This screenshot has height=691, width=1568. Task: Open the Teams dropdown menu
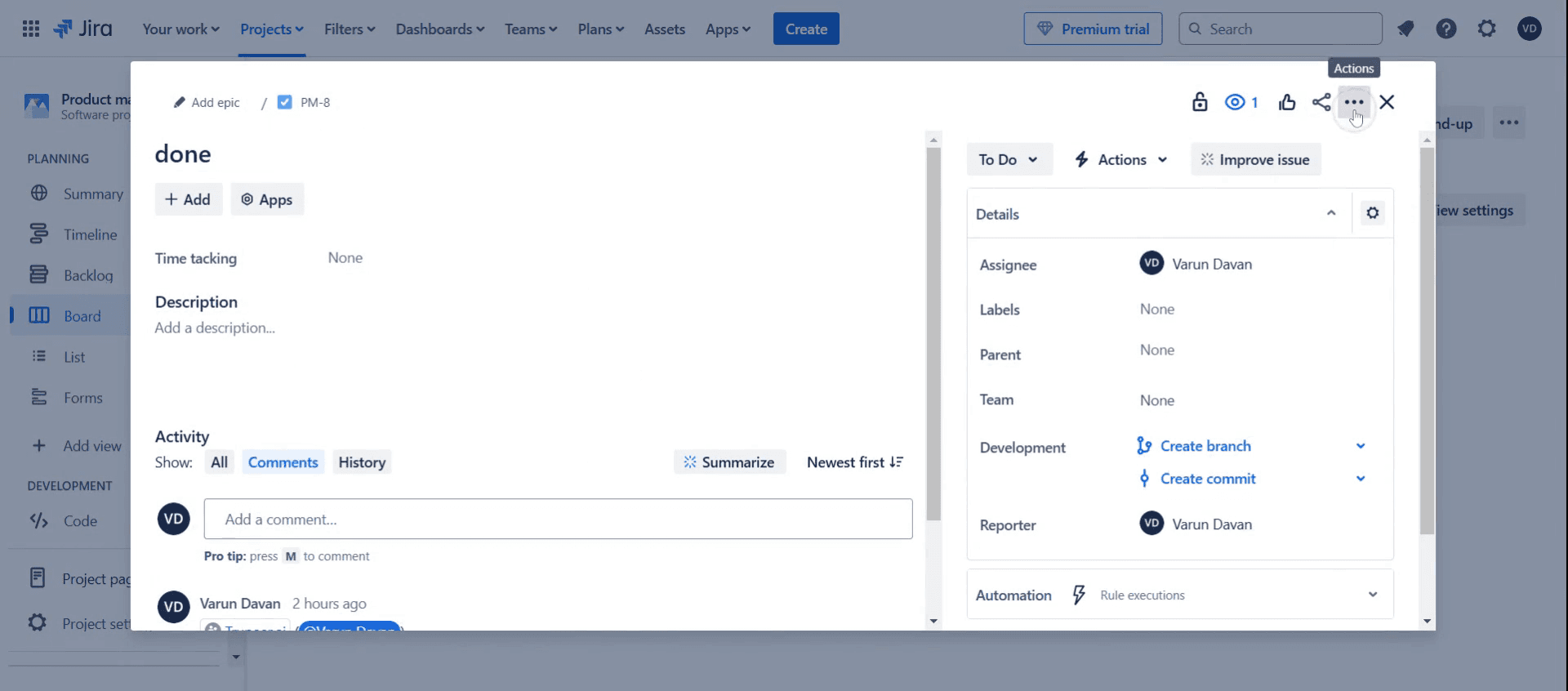(x=531, y=29)
